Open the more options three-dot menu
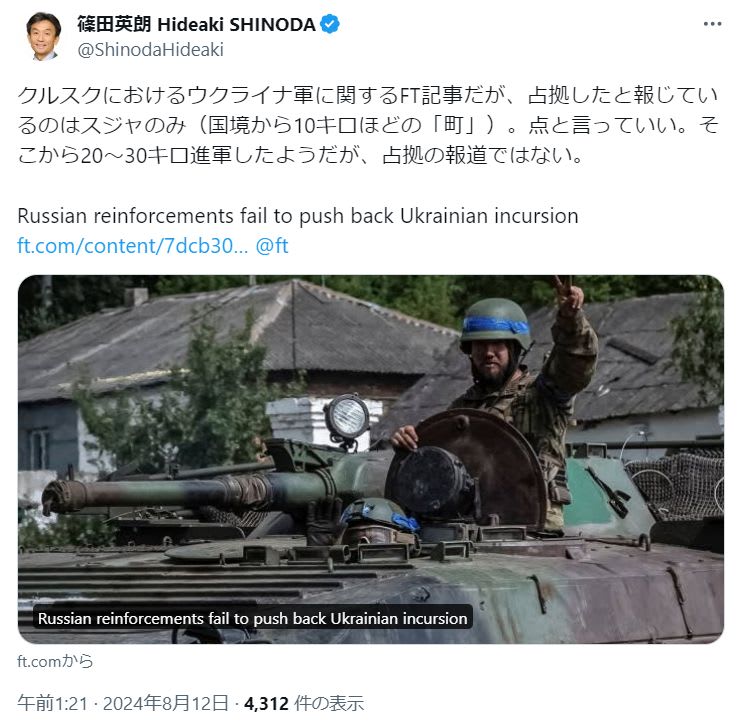The height and width of the screenshot is (725, 743). [712, 24]
